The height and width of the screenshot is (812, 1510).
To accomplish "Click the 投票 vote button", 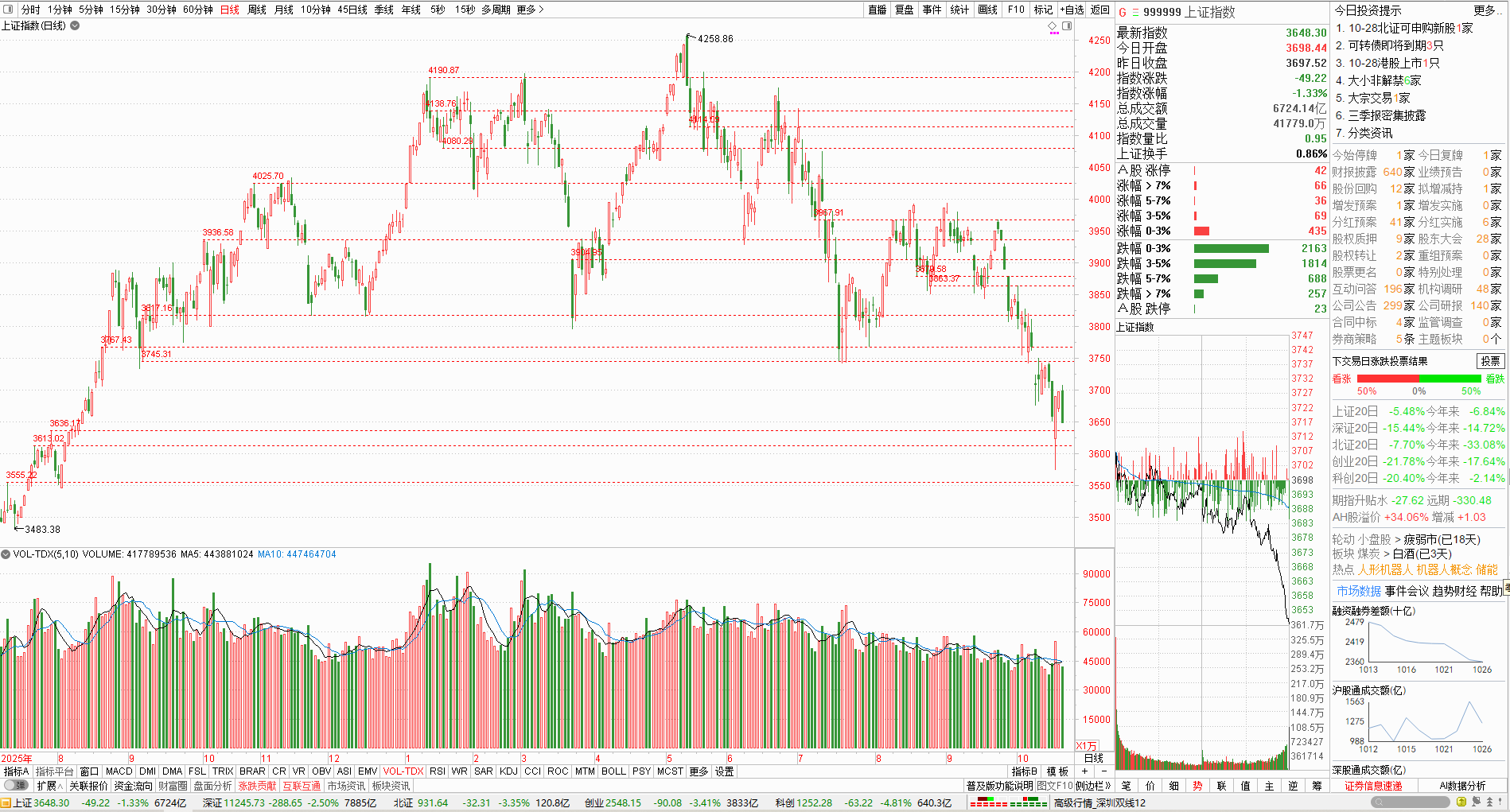I will (1491, 361).
